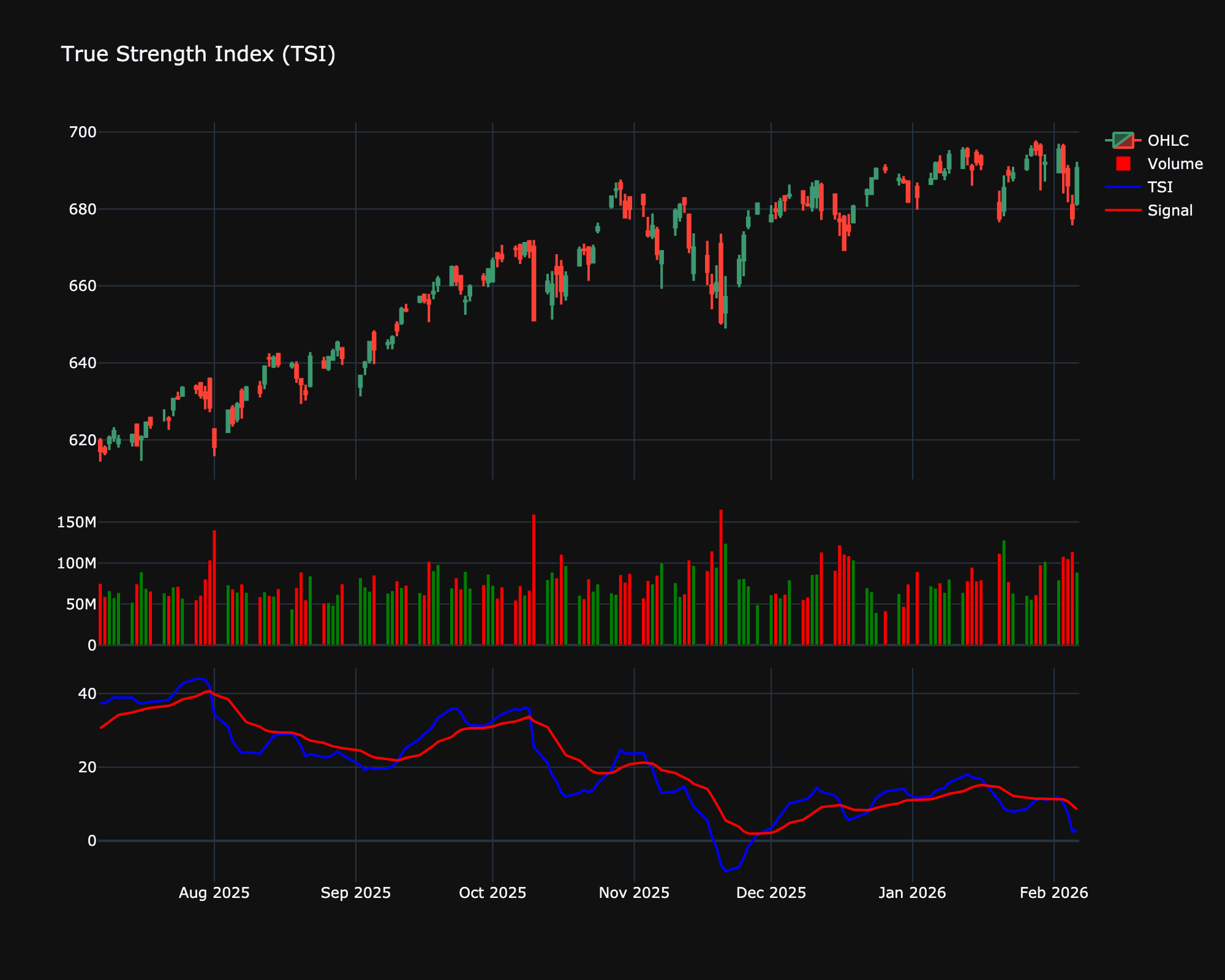Click the 700 price axis label
Screen dimensions: 1225x980
(x=83, y=130)
